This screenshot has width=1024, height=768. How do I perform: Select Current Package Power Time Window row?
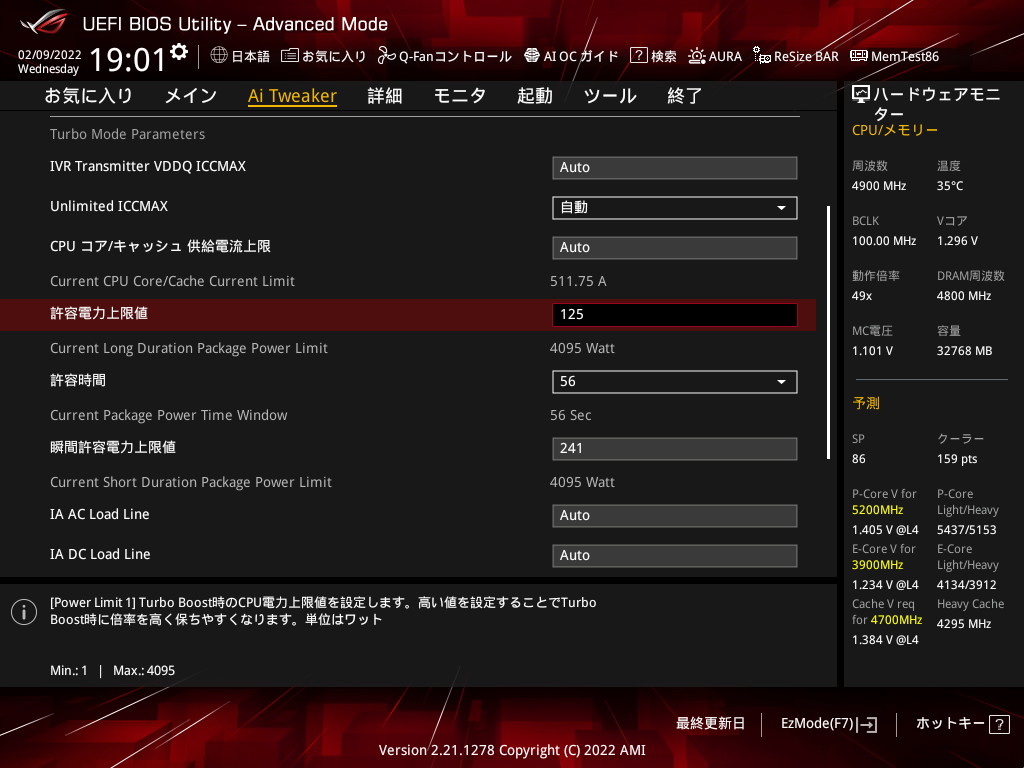pos(168,415)
